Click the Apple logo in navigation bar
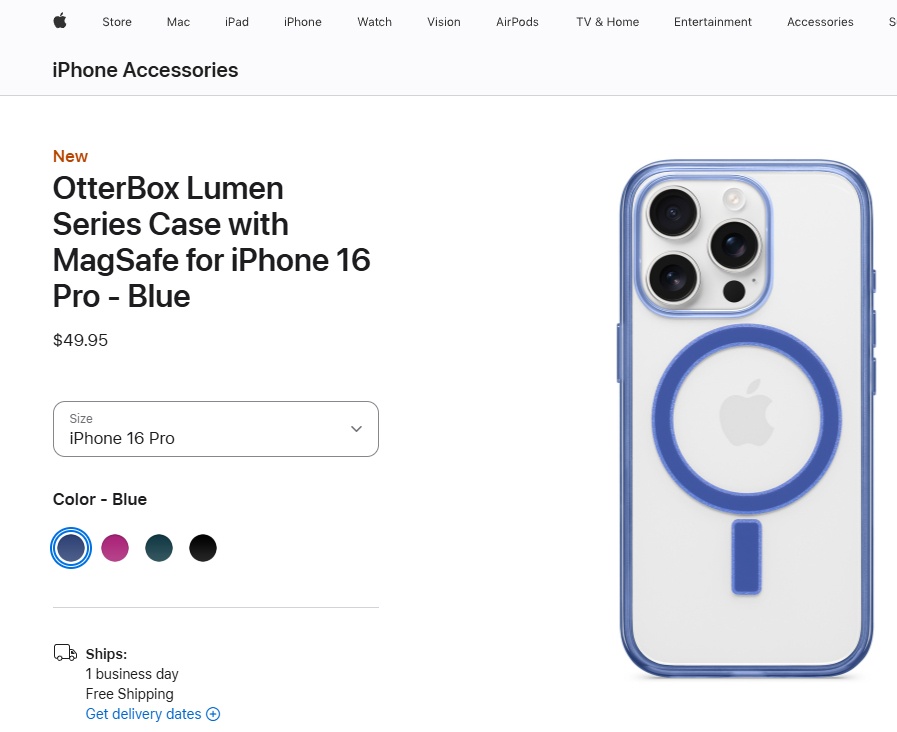This screenshot has height=732, width=897. pyautogui.click(x=60, y=21)
